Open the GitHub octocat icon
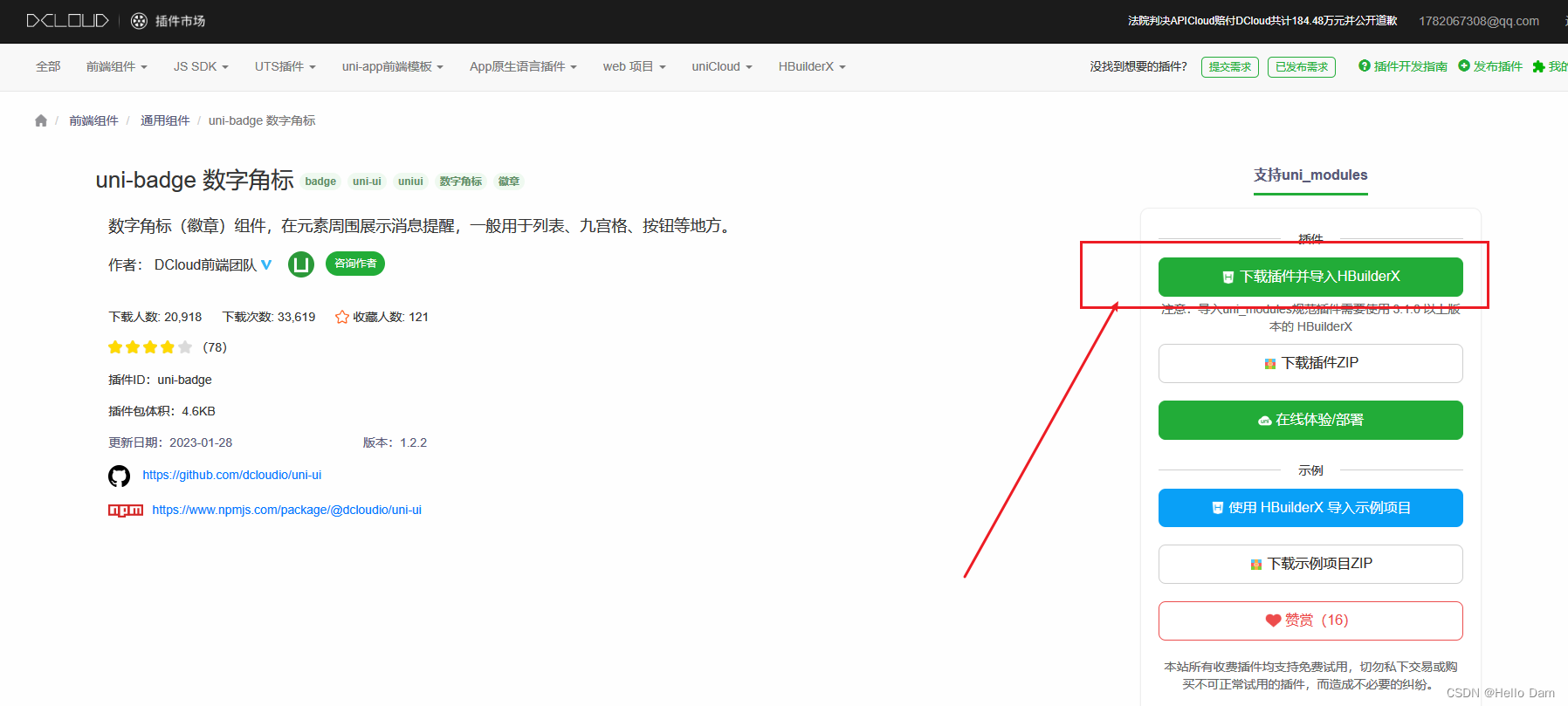This screenshot has width=1568, height=706. [x=120, y=476]
